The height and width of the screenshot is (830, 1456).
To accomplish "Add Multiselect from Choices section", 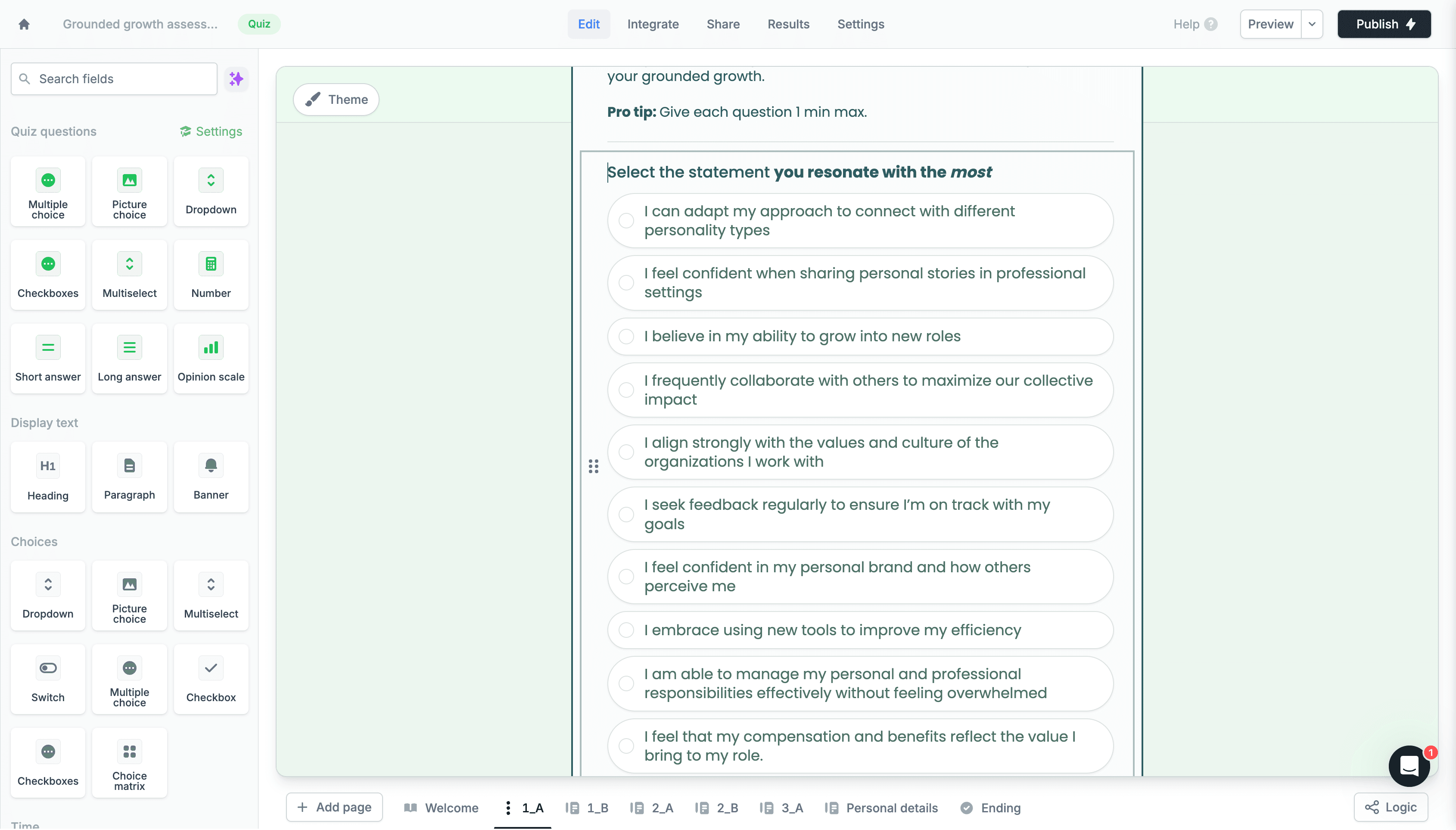I will tap(211, 596).
